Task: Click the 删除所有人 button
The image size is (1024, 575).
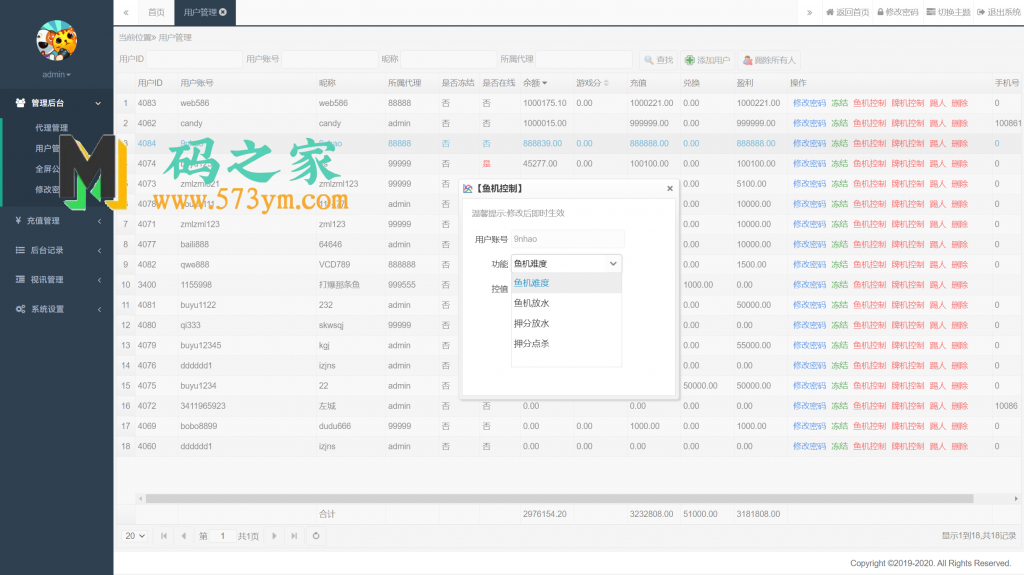Action: click(x=770, y=60)
